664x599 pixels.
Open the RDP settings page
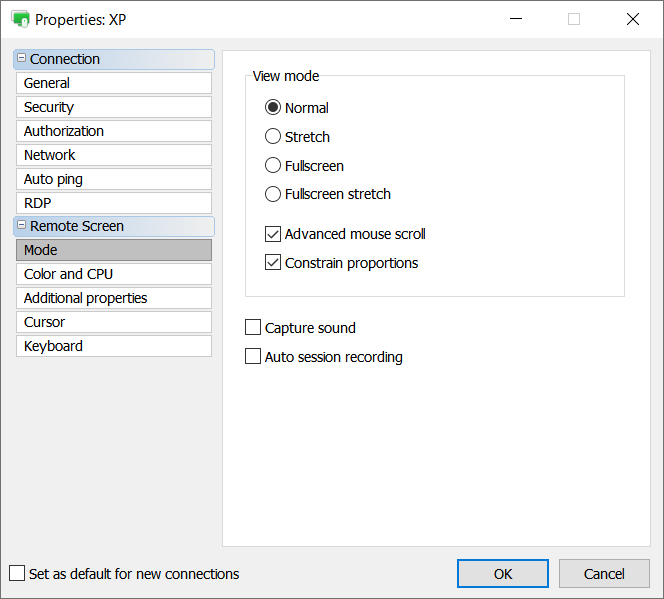[113, 203]
